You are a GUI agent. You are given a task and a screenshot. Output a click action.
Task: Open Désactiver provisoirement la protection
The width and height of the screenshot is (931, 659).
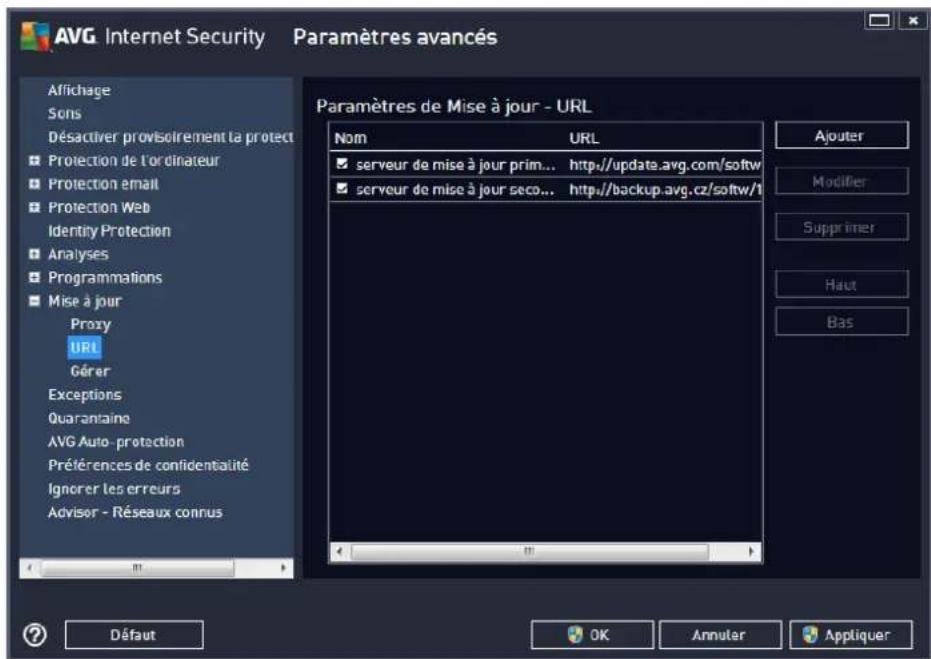170,137
